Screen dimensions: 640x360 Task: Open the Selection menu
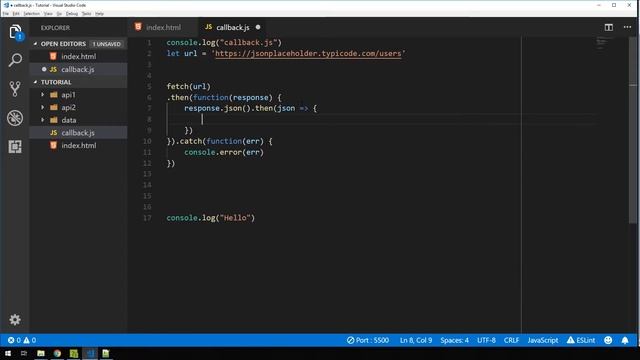[x=31, y=13]
